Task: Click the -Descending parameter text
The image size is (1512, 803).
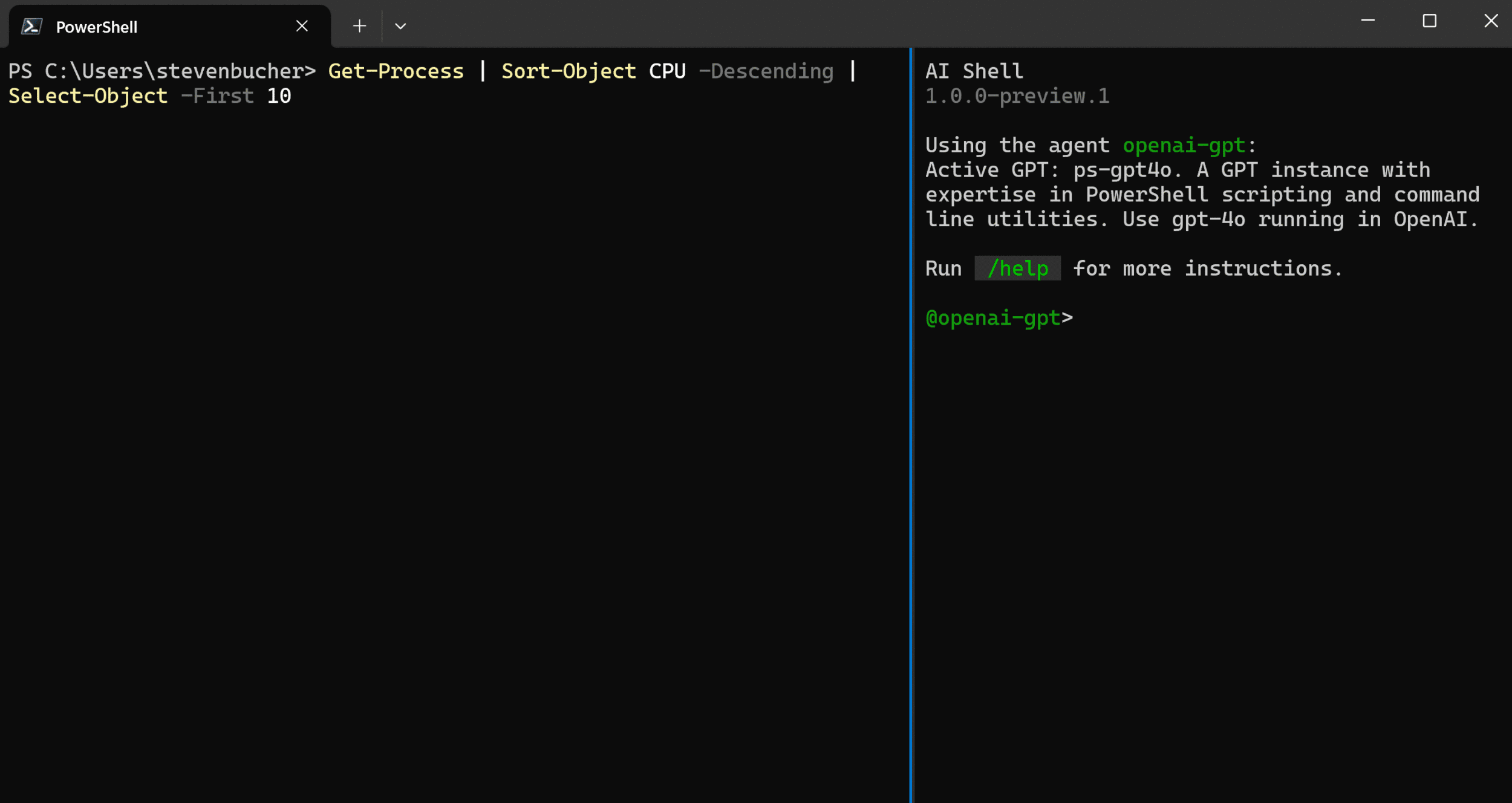Action: (x=766, y=71)
